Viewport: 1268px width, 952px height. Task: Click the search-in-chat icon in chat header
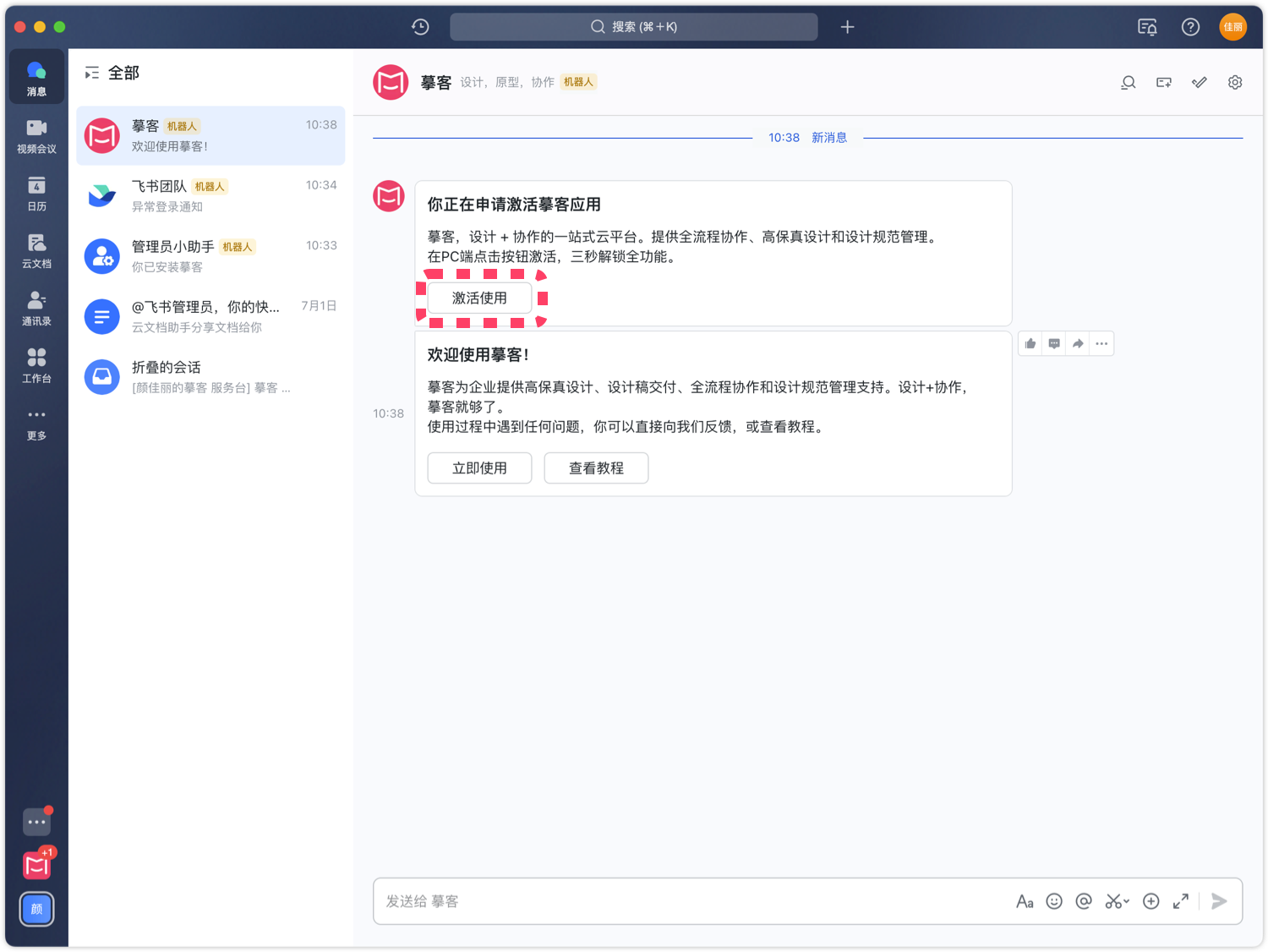1128,82
